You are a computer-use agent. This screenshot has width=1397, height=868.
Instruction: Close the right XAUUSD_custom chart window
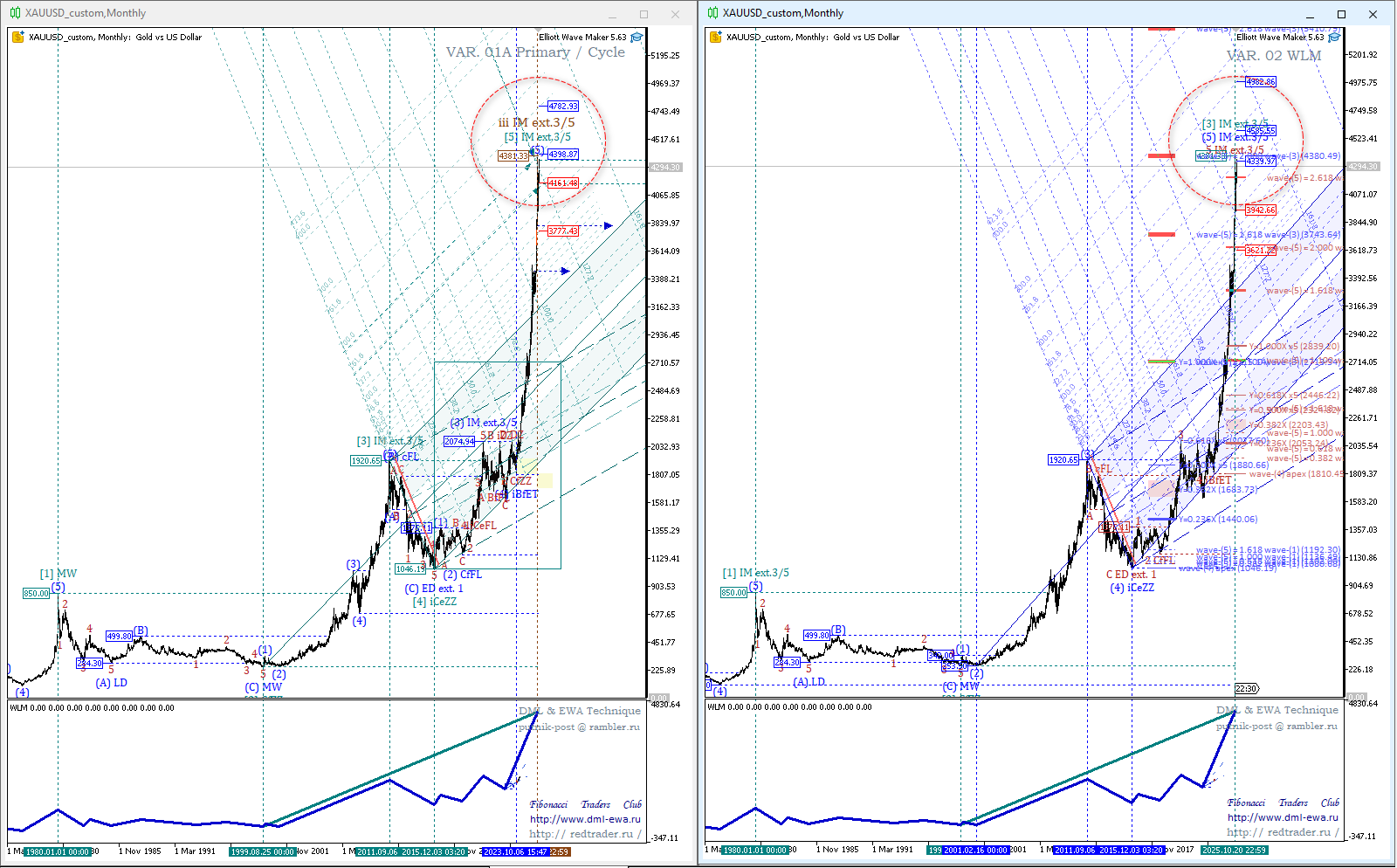click(x=1373, y=14)
